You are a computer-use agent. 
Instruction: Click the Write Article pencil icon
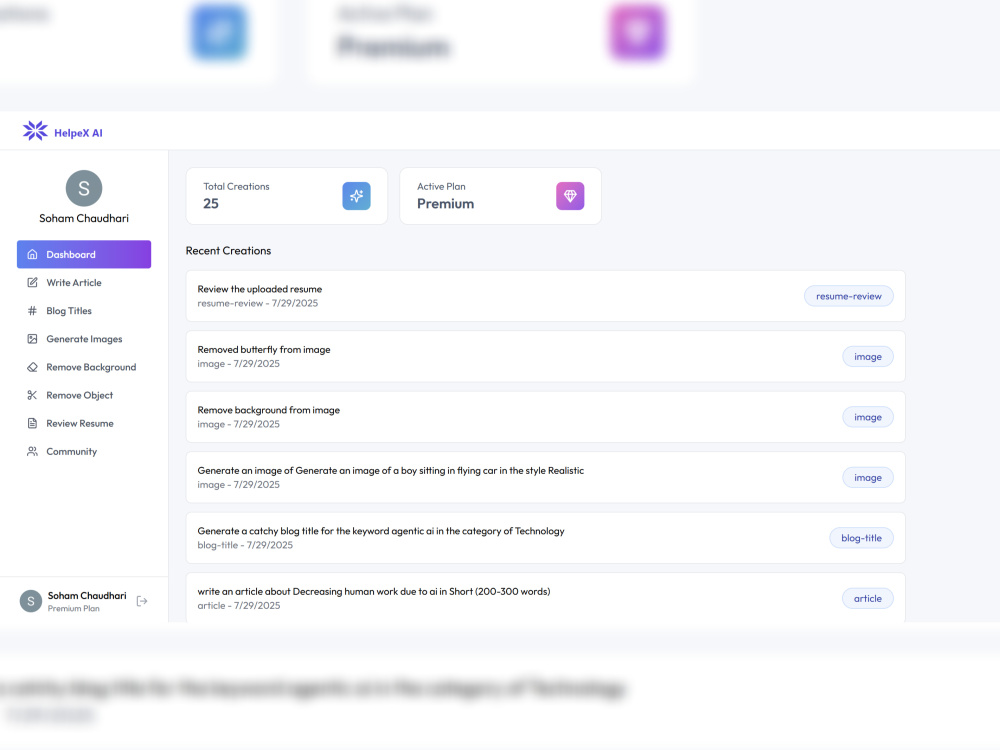pos(33,283)
